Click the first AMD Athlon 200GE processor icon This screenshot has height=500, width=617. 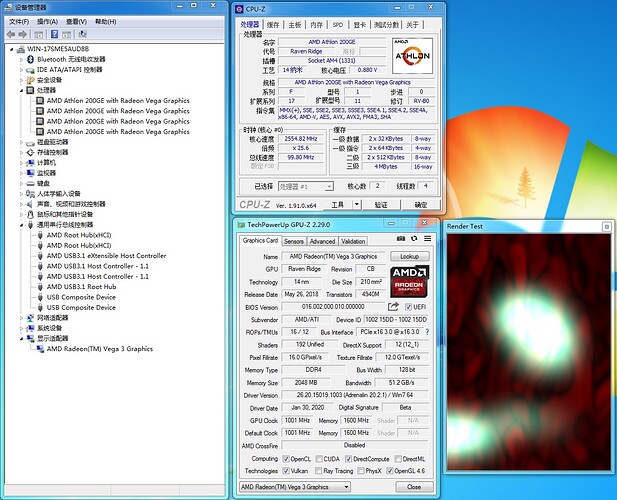coord(40,101)
